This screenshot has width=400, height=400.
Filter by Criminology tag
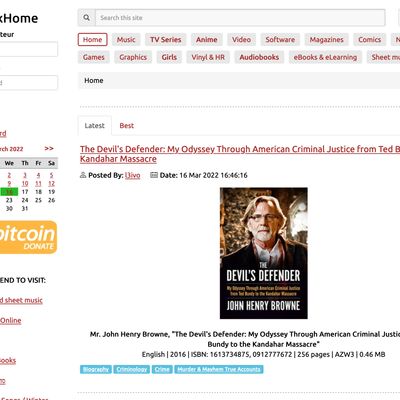pyautogui.click(x=132, y=369)
